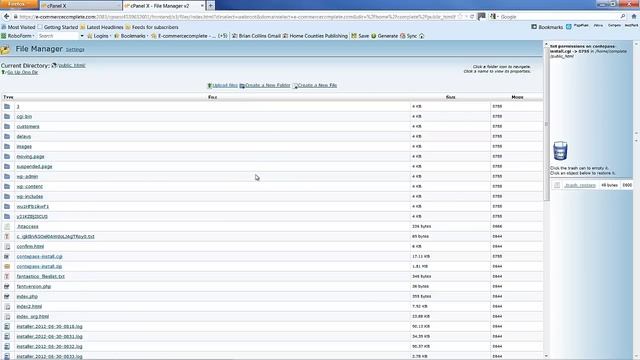The width and height of the screenshot is (640, 360).
Task: Click the fantastico_fileslist.txt text icon
Action: (x=7, y=276)
